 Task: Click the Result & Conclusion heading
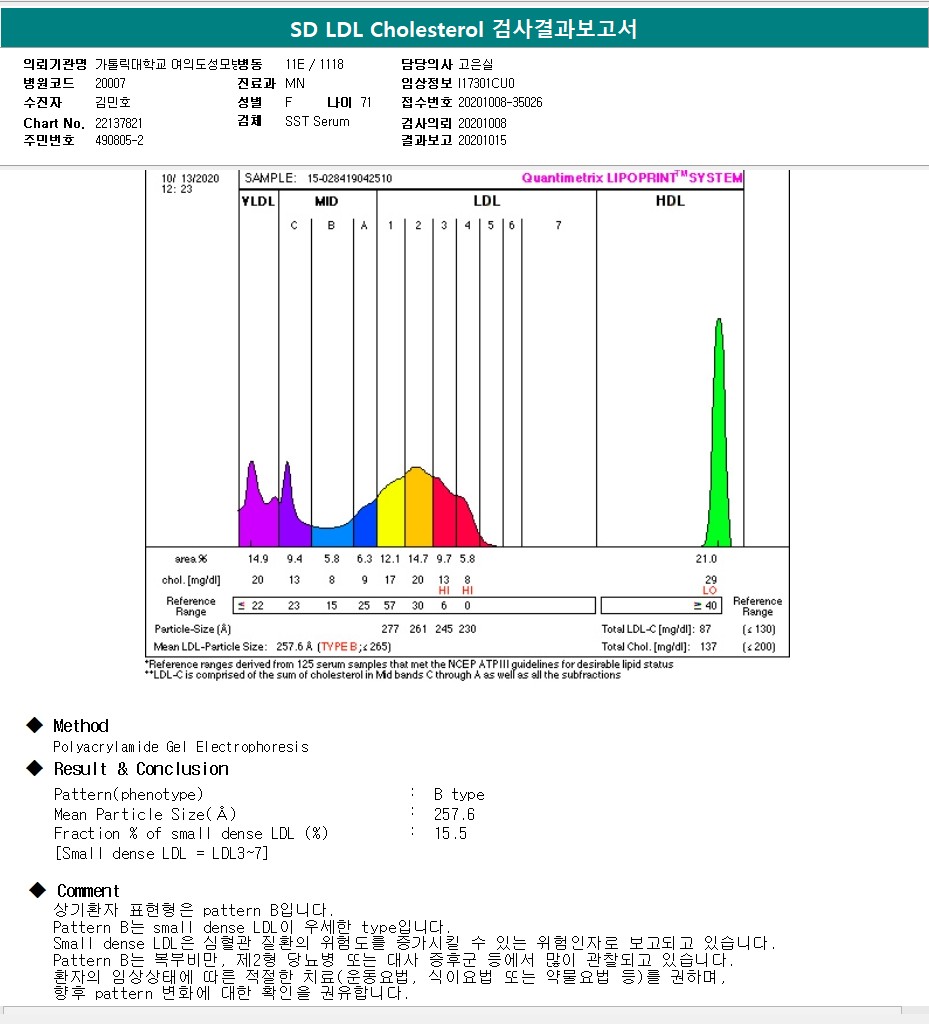click(141, 769)
